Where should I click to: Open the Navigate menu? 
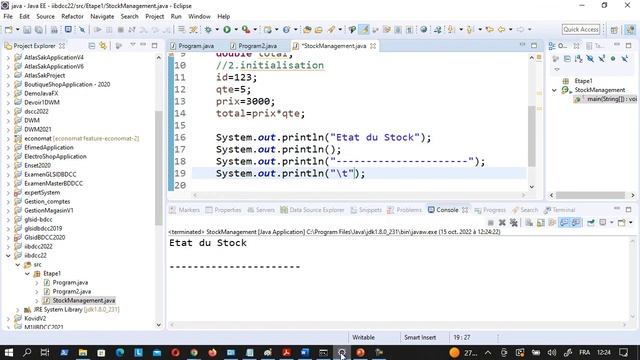102,16
